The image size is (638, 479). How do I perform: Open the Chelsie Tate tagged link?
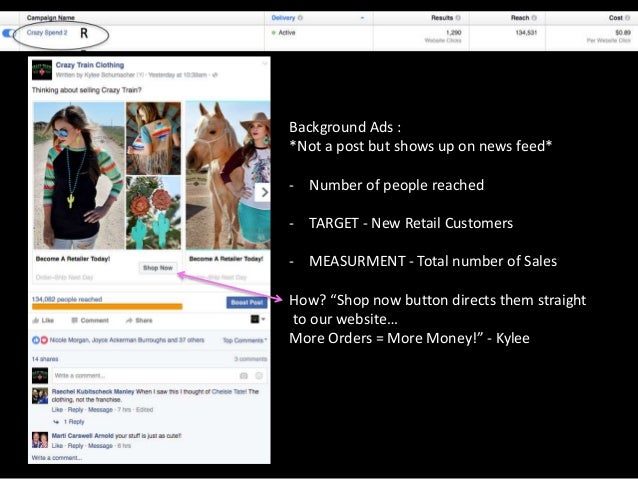(x=229, y=392)
